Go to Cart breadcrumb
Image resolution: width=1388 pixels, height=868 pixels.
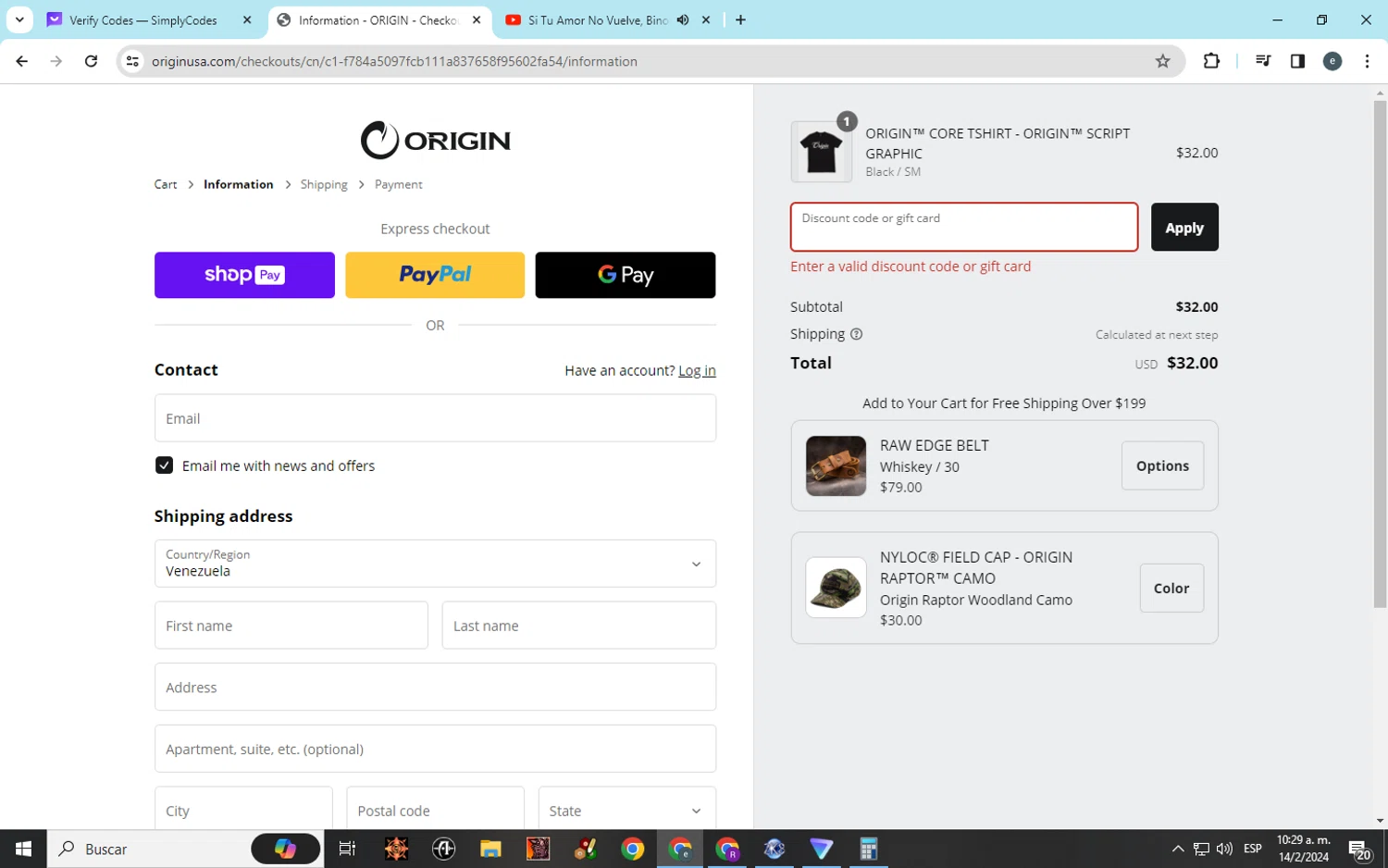coord(166,184)
